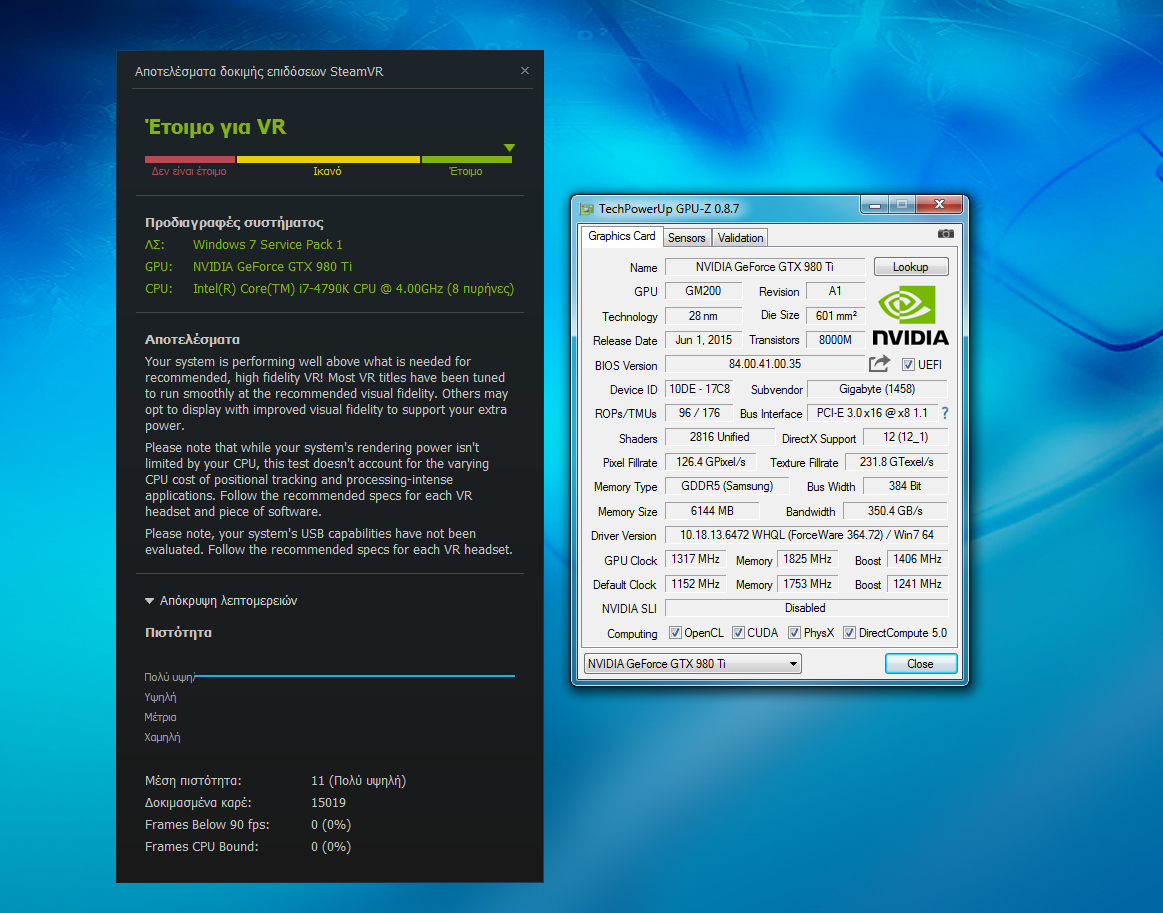Viewport: 1163px width, 913px height.
Task: Click the Name field showing GTX 980 Ti
Action: (765, 267)
